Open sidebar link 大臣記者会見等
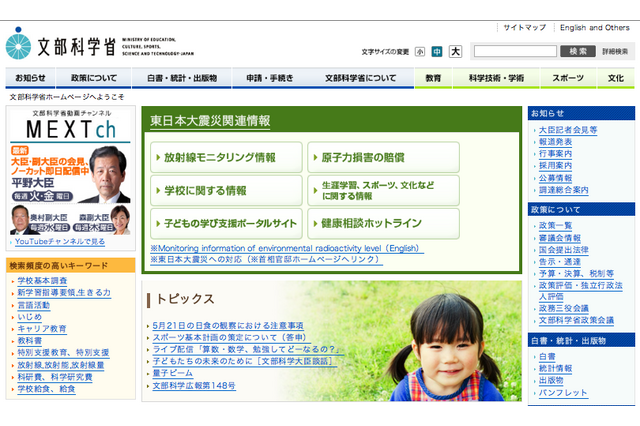 (568, 130)
